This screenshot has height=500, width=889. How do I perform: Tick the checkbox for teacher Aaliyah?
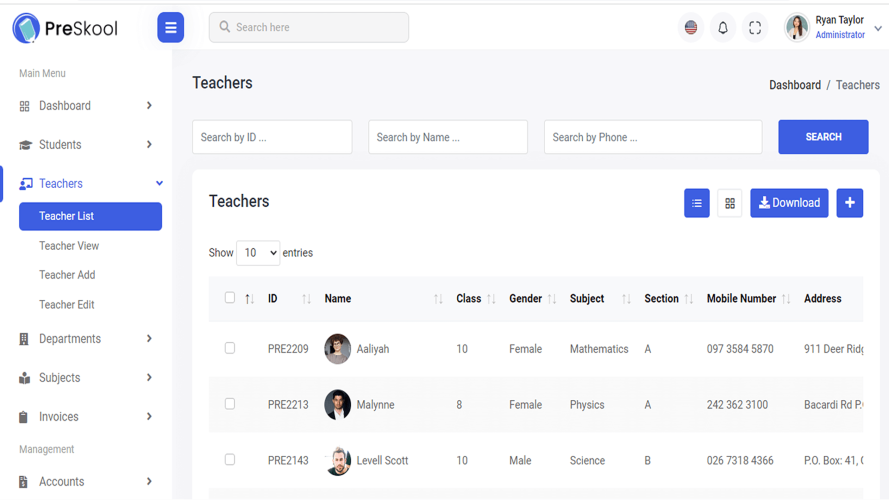(x=230, y=348)
